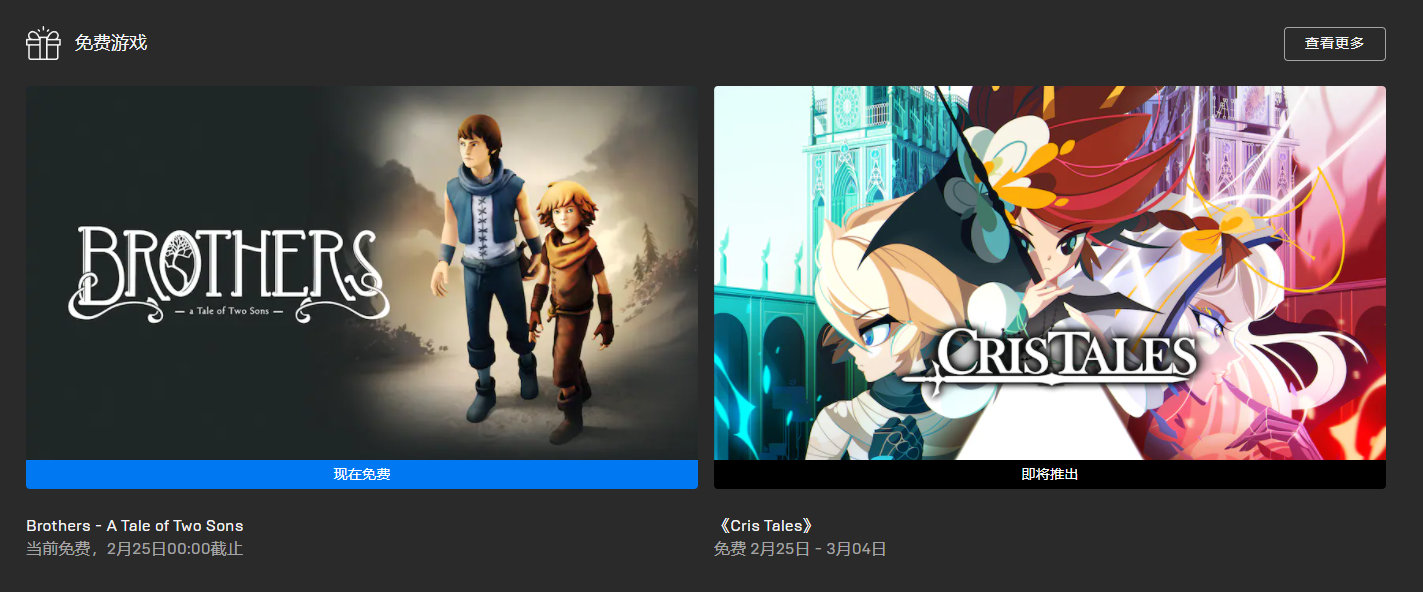
Task: Click the blue 现在免费 banner
Action: 362,474
